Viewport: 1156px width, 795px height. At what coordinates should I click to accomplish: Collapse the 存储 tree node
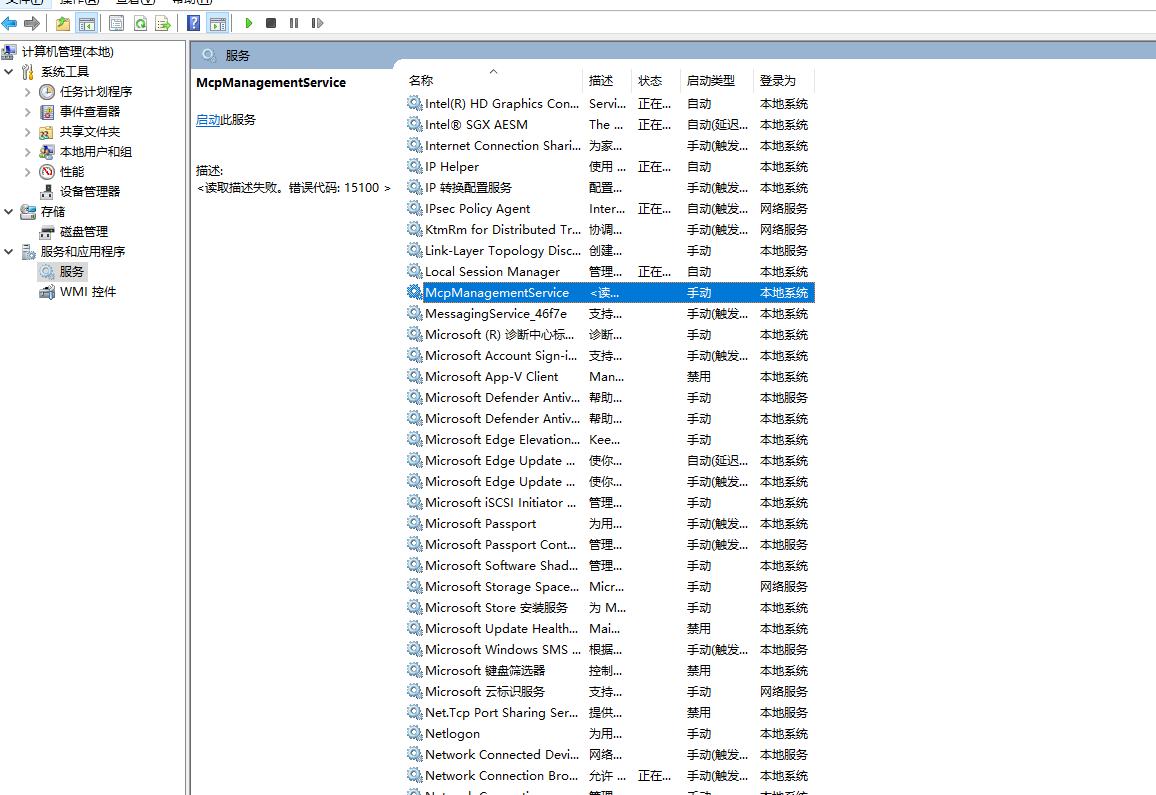9,212
